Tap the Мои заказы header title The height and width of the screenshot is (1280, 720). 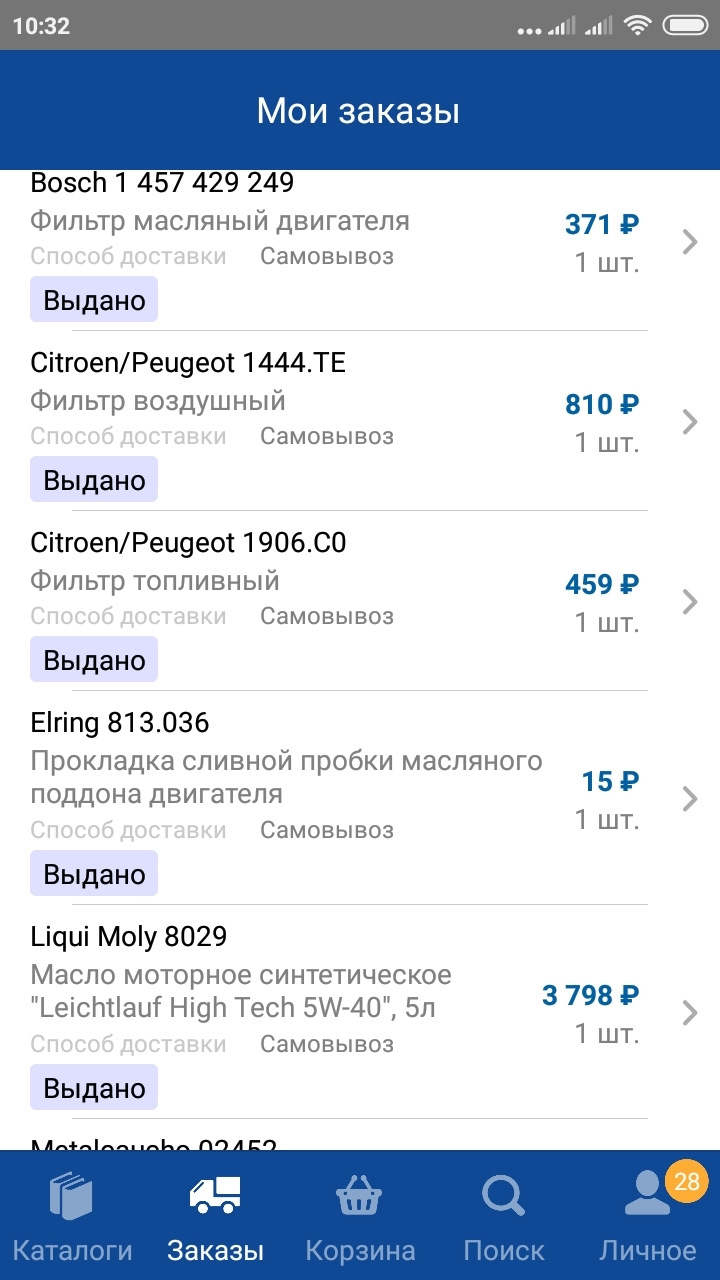point(358,110)
